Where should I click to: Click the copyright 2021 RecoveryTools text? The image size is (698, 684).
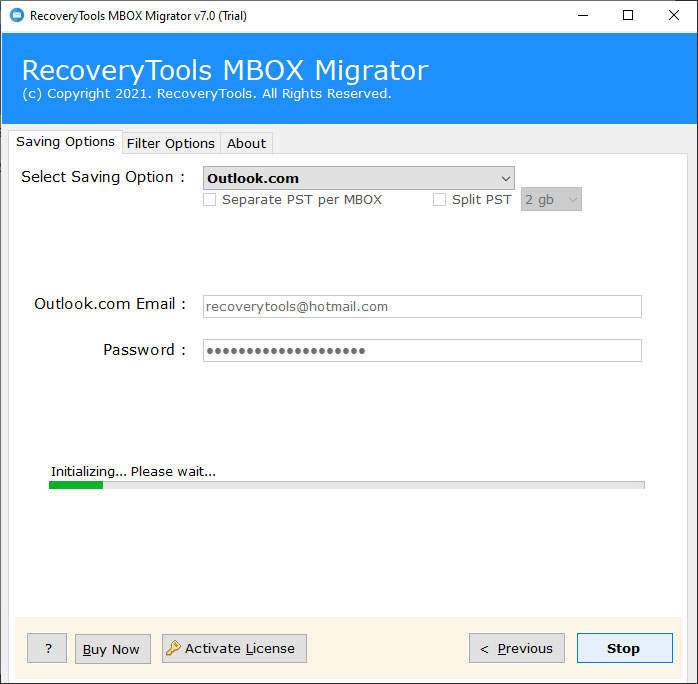tap(207, 94)
